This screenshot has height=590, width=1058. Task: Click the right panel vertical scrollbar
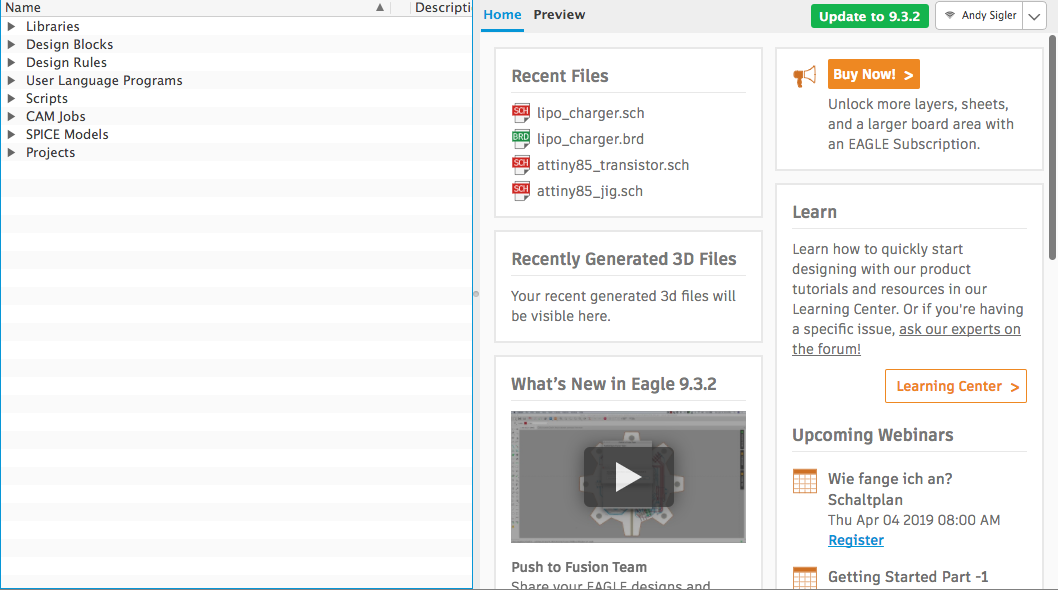1052,147
